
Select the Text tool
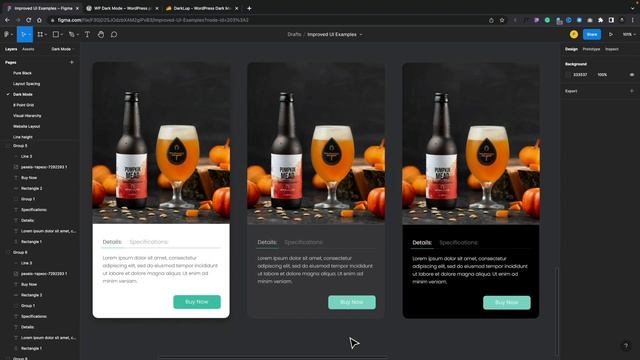pos(87,34)
